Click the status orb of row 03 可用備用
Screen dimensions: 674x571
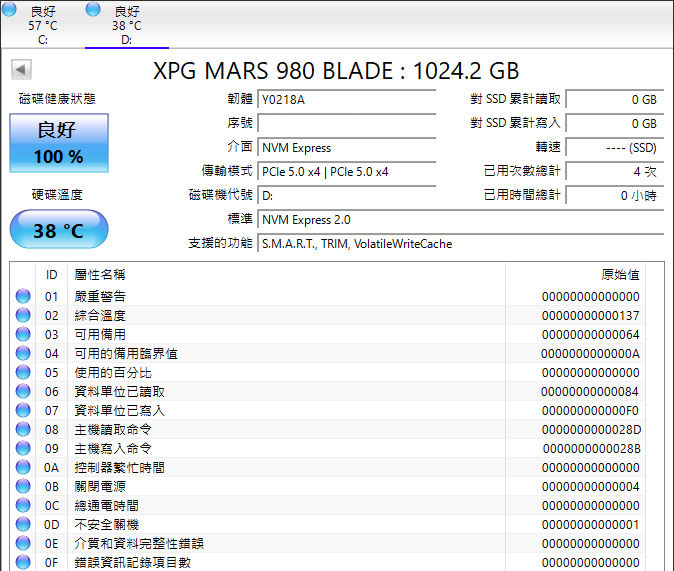(23, 334)
